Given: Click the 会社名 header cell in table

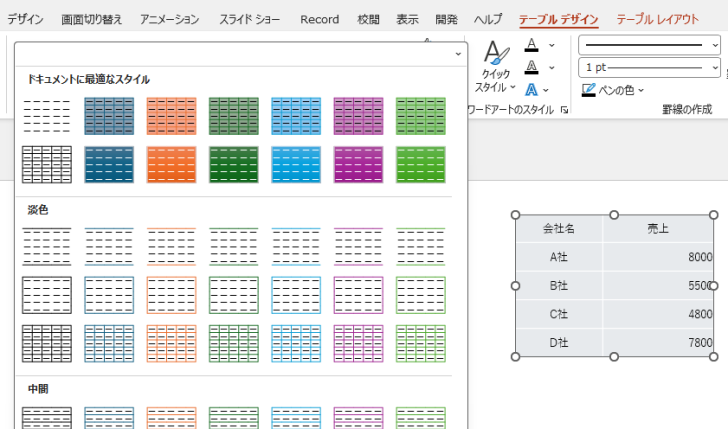Looking at the screenshot, I should [x=559, y=228].
